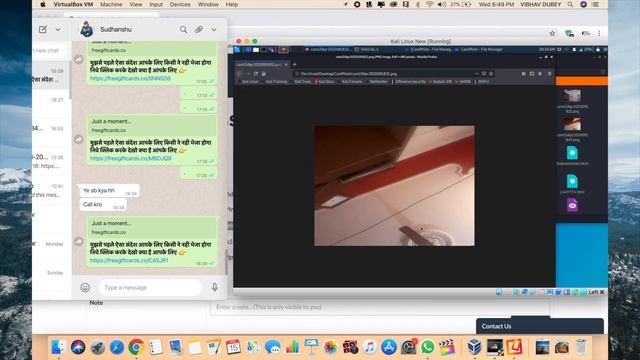Open Spotlight search in the menu bar
The image size is (640, 360).
(570, 4)
